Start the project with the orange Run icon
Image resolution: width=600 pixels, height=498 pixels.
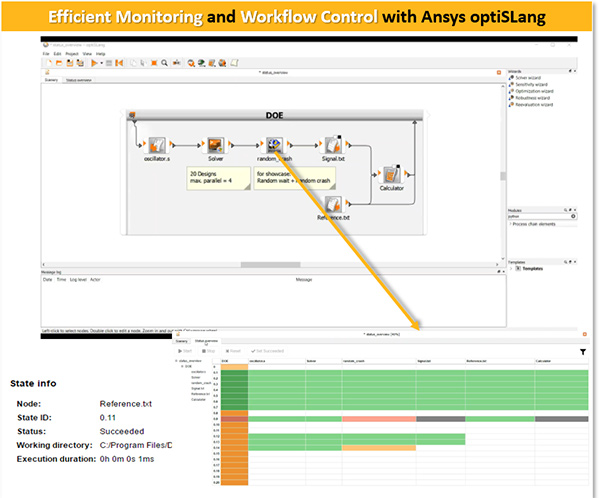[x=94, y=63]
